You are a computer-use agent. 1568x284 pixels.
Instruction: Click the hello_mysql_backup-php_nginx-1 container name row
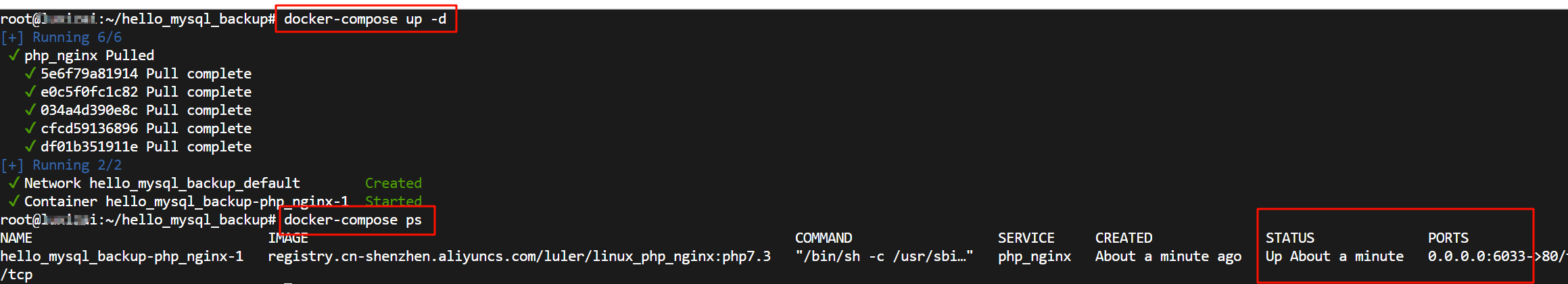tap(122, 256)
